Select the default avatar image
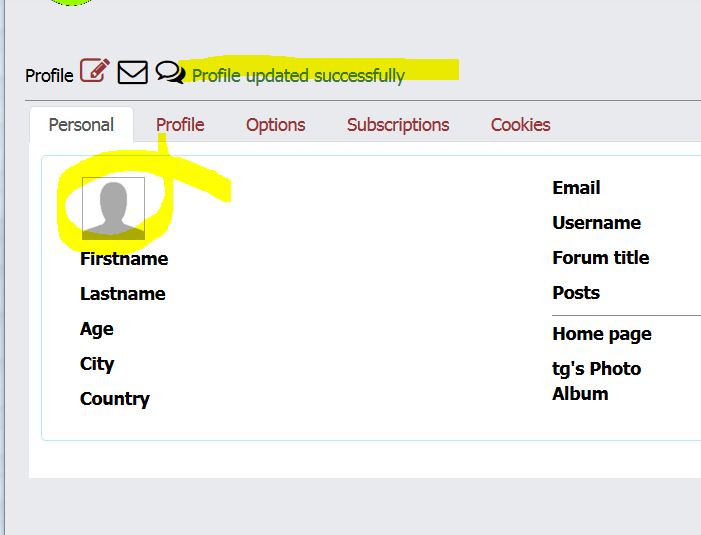Screen dimensions: 701x535 pyautogui.click(x=113, y=208)
